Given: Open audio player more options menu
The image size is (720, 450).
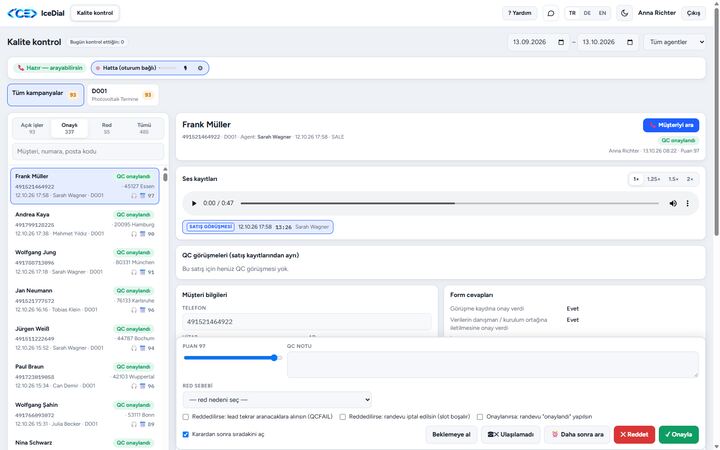Looking at the screenshot, I should pos(687,203).
